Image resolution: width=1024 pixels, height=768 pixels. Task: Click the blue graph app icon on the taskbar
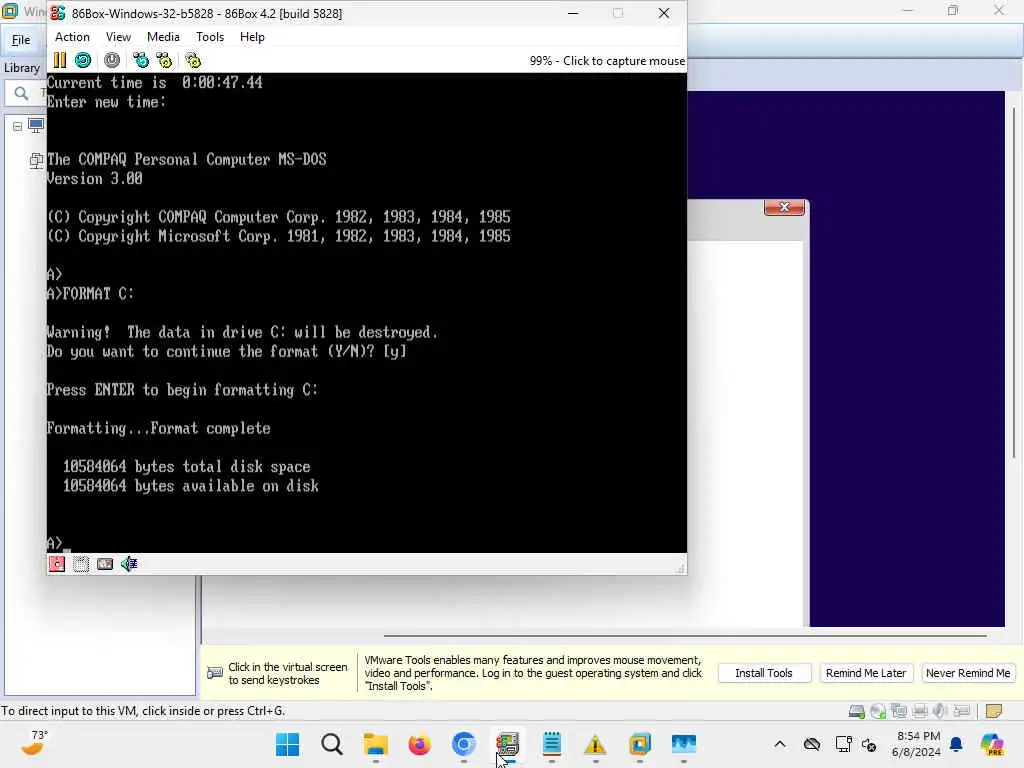coord(684,744)
